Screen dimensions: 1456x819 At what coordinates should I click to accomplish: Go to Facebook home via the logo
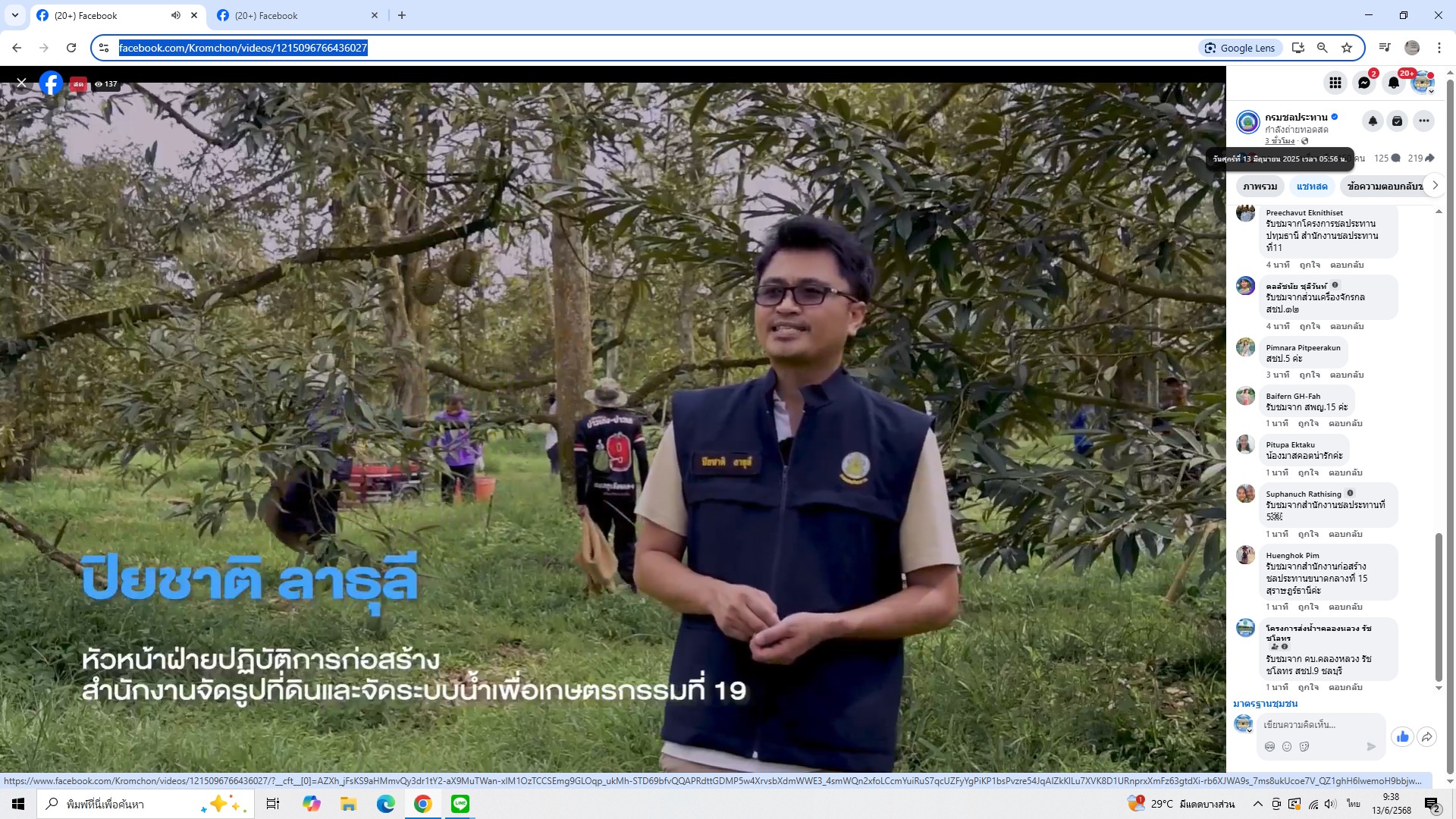[x=51, y=83]
